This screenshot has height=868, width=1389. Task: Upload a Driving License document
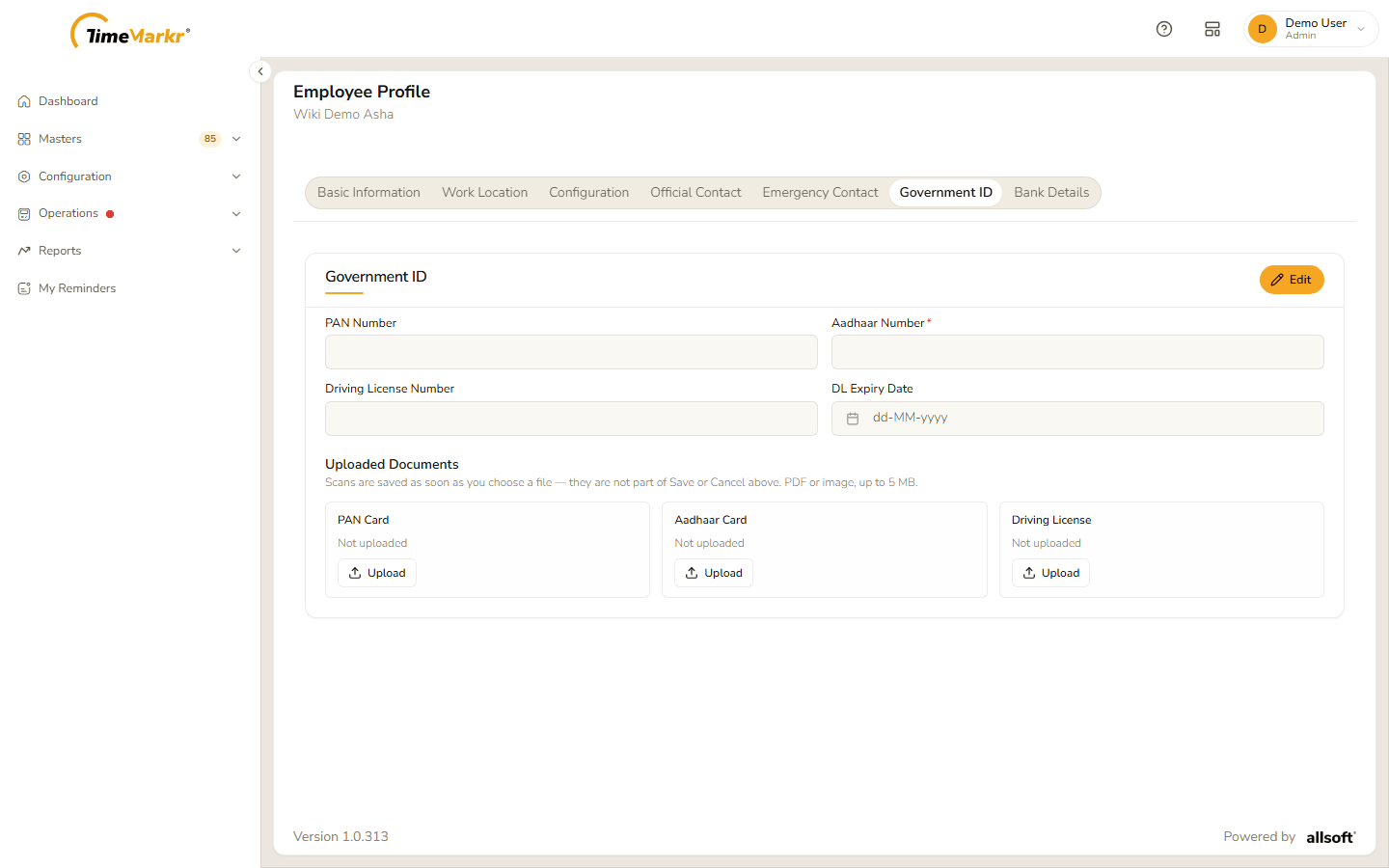pyautogui.click(x=1050, y=573)
